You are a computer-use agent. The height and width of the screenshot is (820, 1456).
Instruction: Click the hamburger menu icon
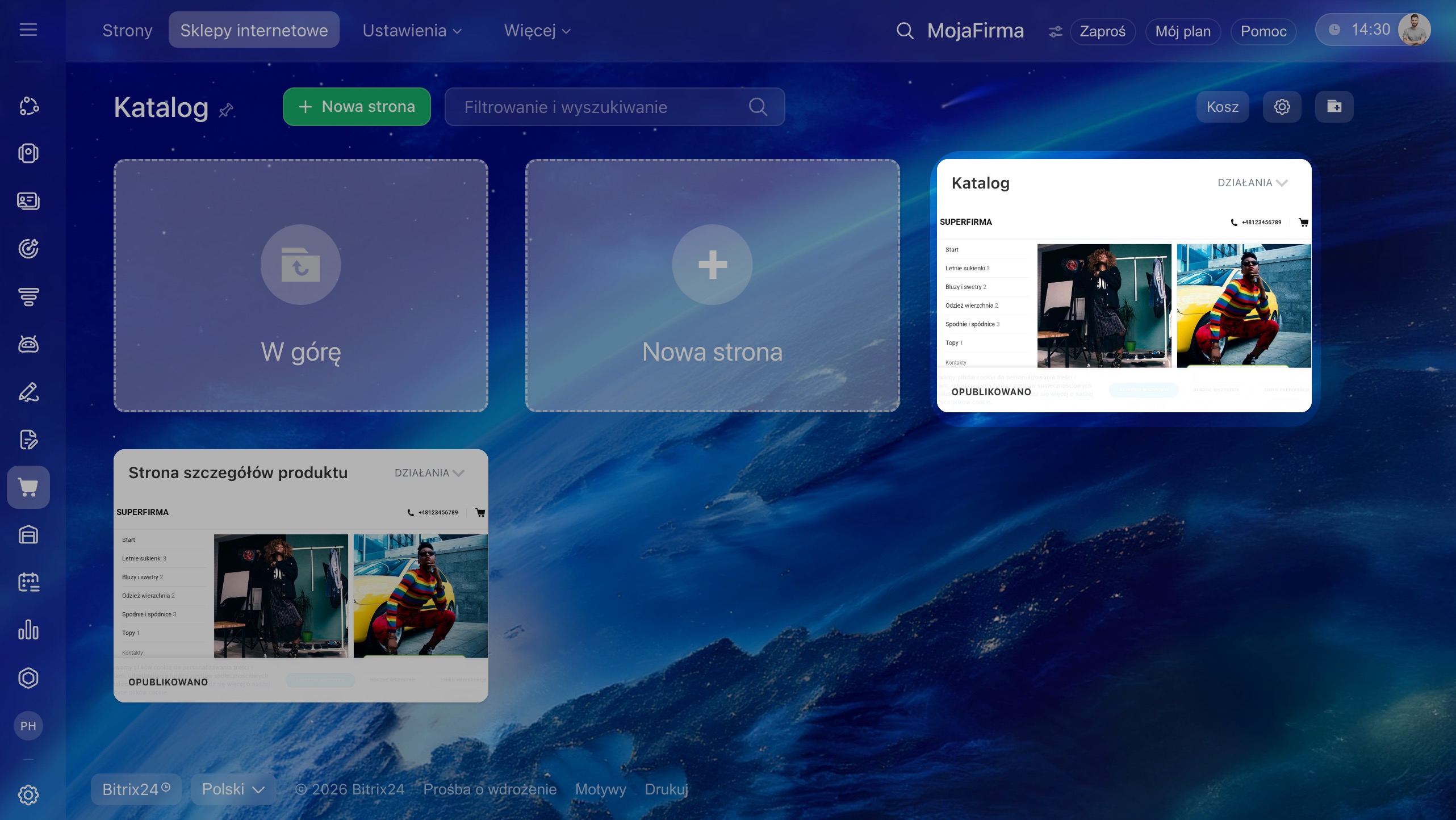[x=28, y=30]
